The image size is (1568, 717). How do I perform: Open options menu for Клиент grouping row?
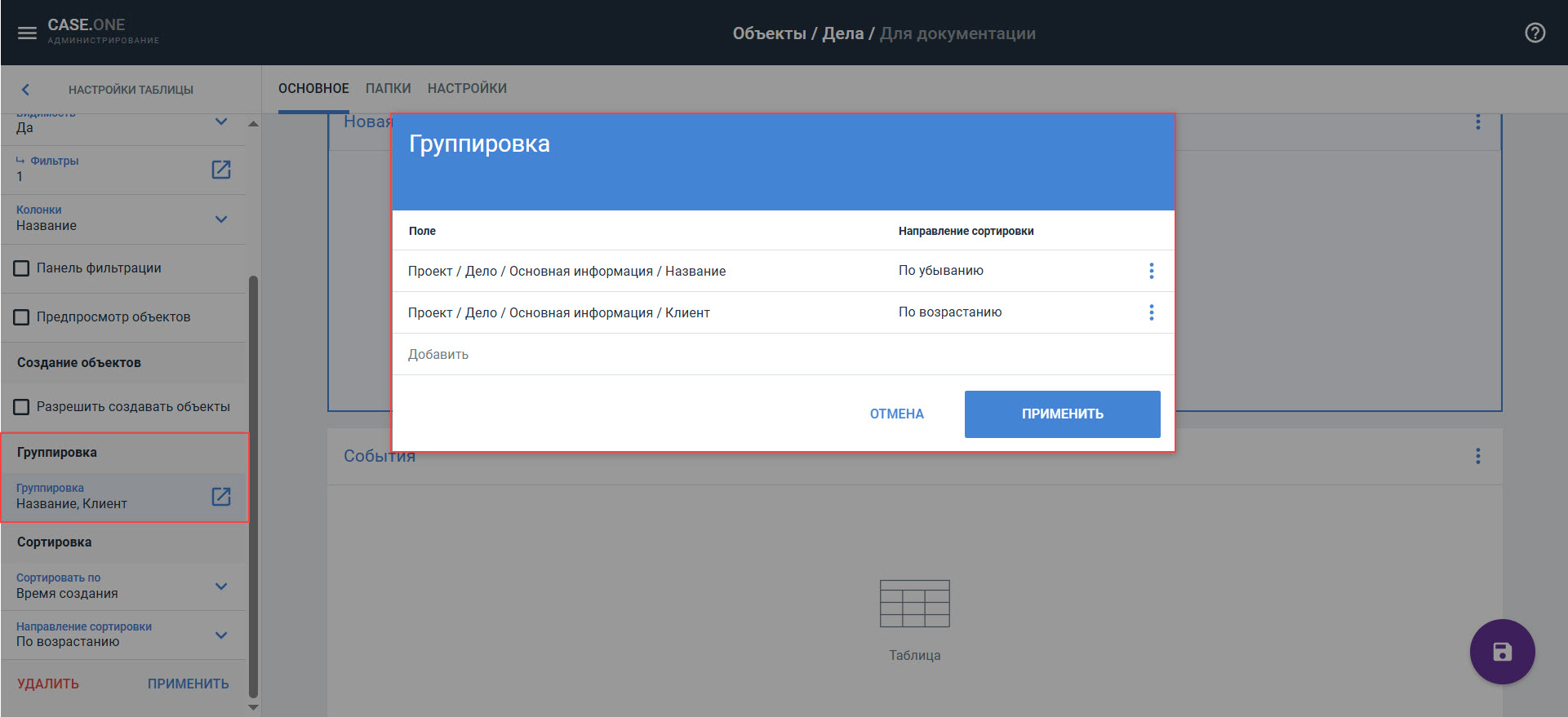coord(1151,312)
